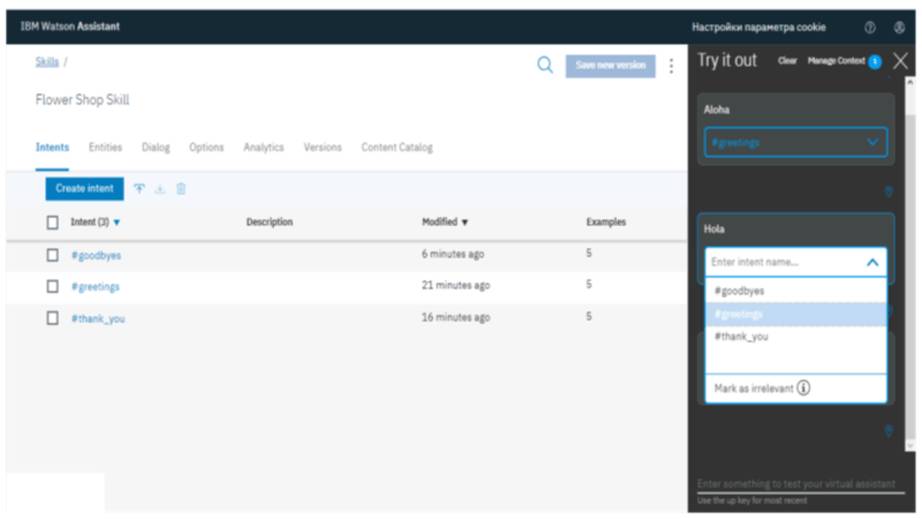Sort by the Modified column arrow
The height and width of the screenshot is (519, 922).
[x=464, y=222]
